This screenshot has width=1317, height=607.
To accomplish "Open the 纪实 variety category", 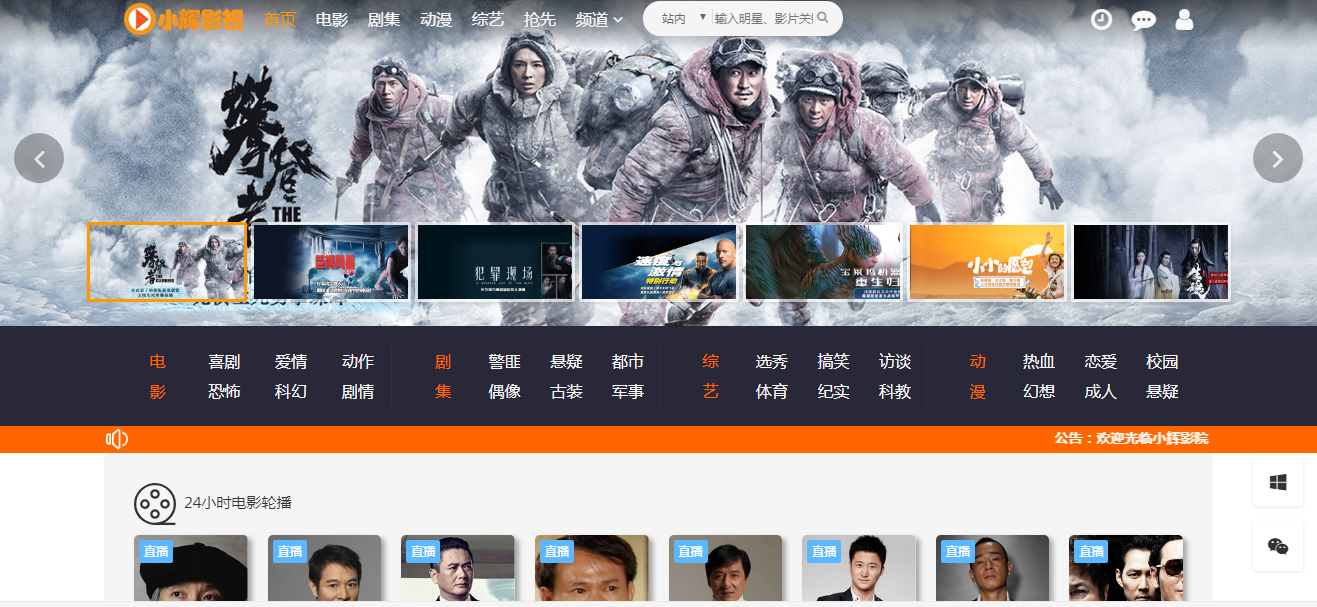I will pyautogui.click(x=833, y=392).
